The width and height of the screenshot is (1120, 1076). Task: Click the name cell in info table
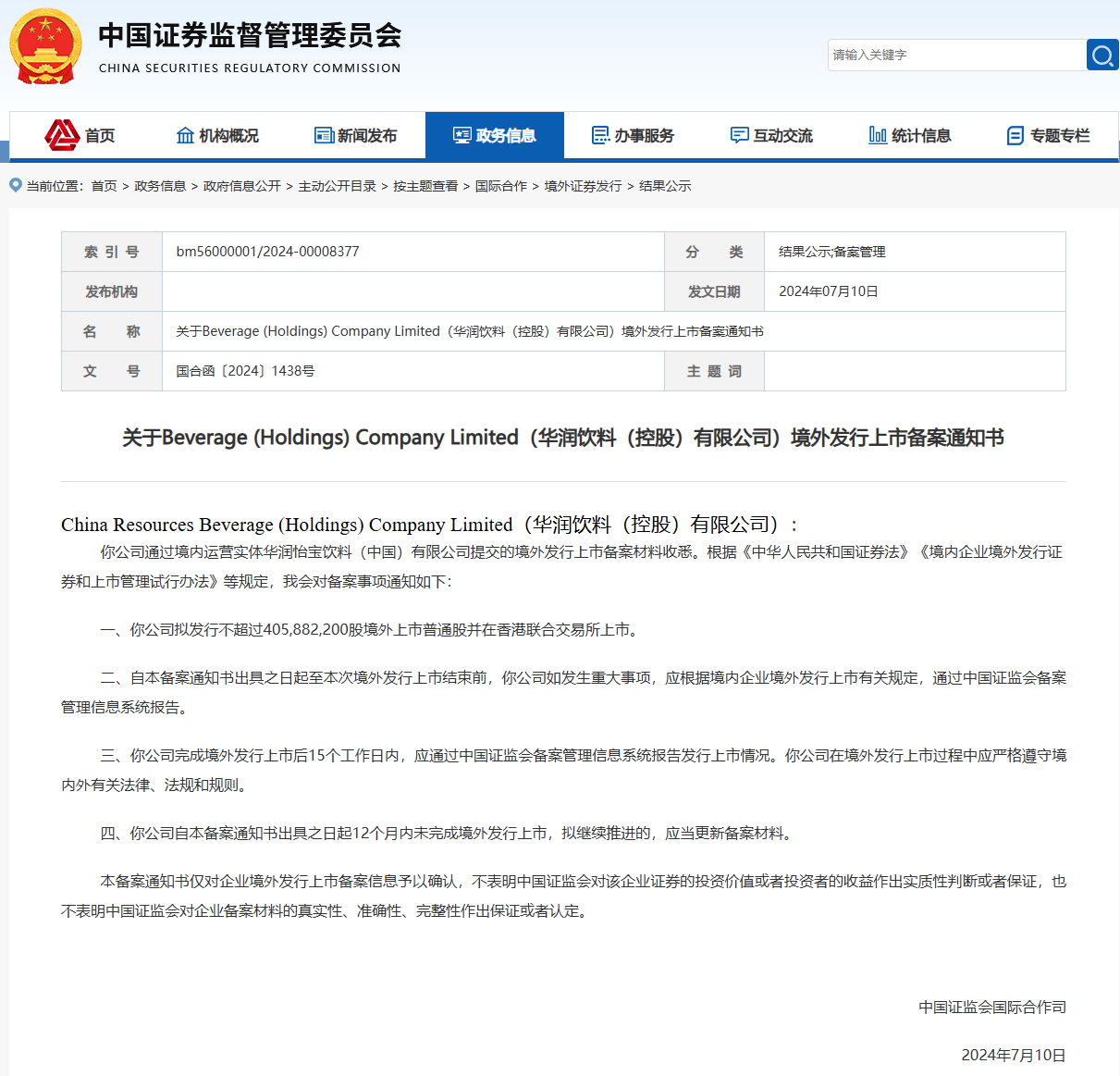(614, 331)
